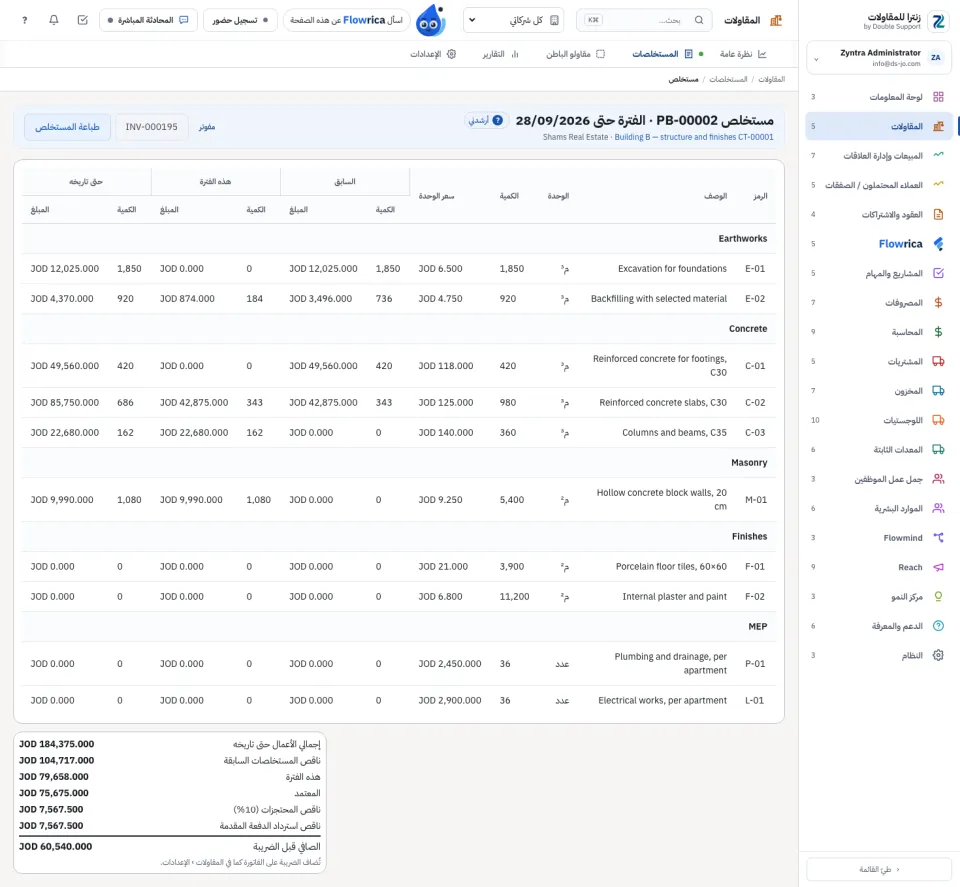Screen dimensions: 960x887
Task: Expand the Zyntra Administrator account menu
Action: (879, 58)
